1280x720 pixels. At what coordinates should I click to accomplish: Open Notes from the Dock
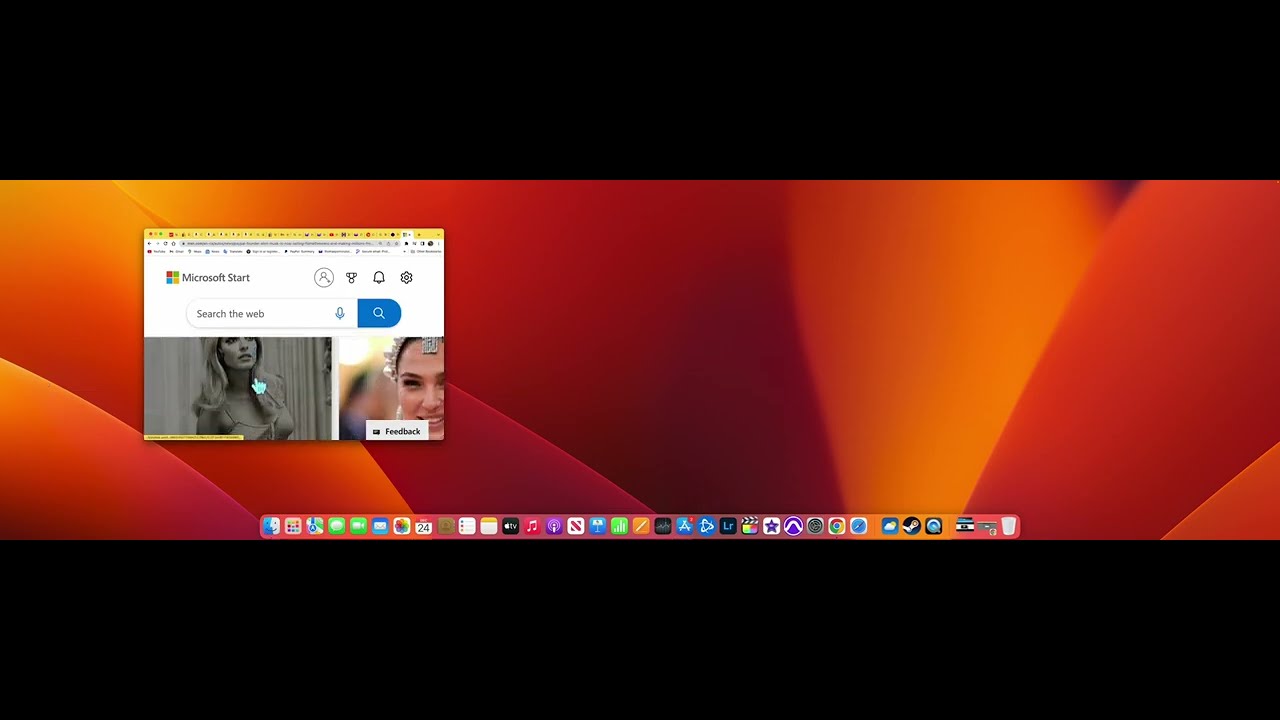[x=489, y=526]
